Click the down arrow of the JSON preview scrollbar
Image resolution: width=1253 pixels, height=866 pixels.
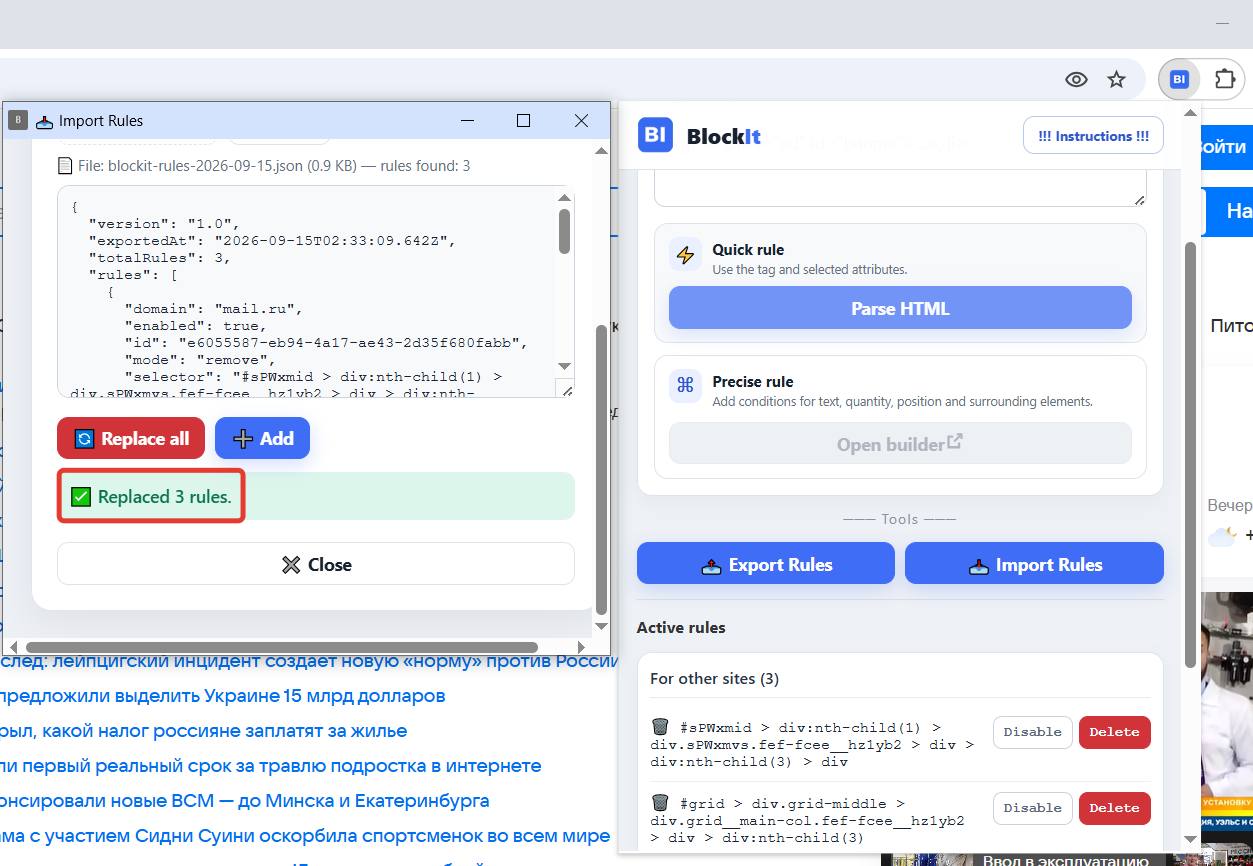(x=565, y=367)
